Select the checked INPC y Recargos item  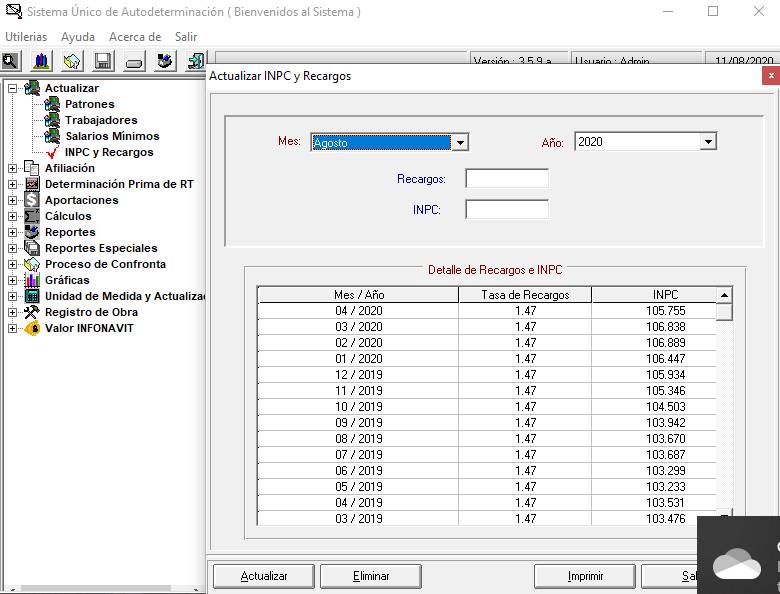tap(108, 152)
